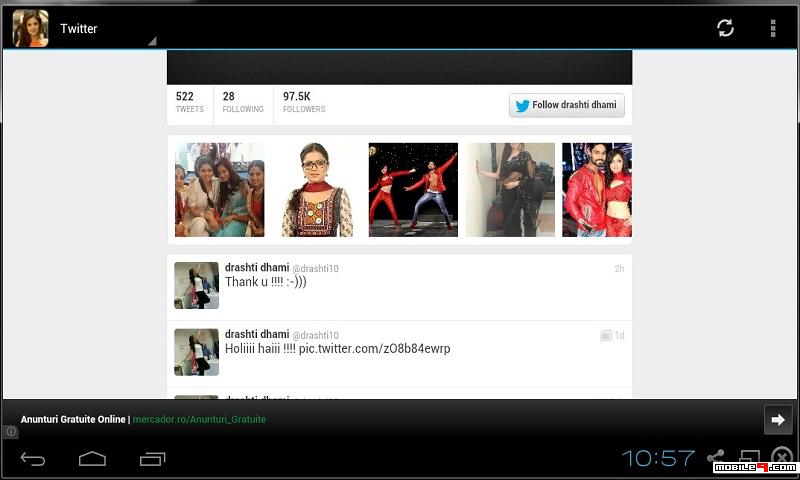800x480 pixels.
Task: Tap the Android back button
Action: 33,459
